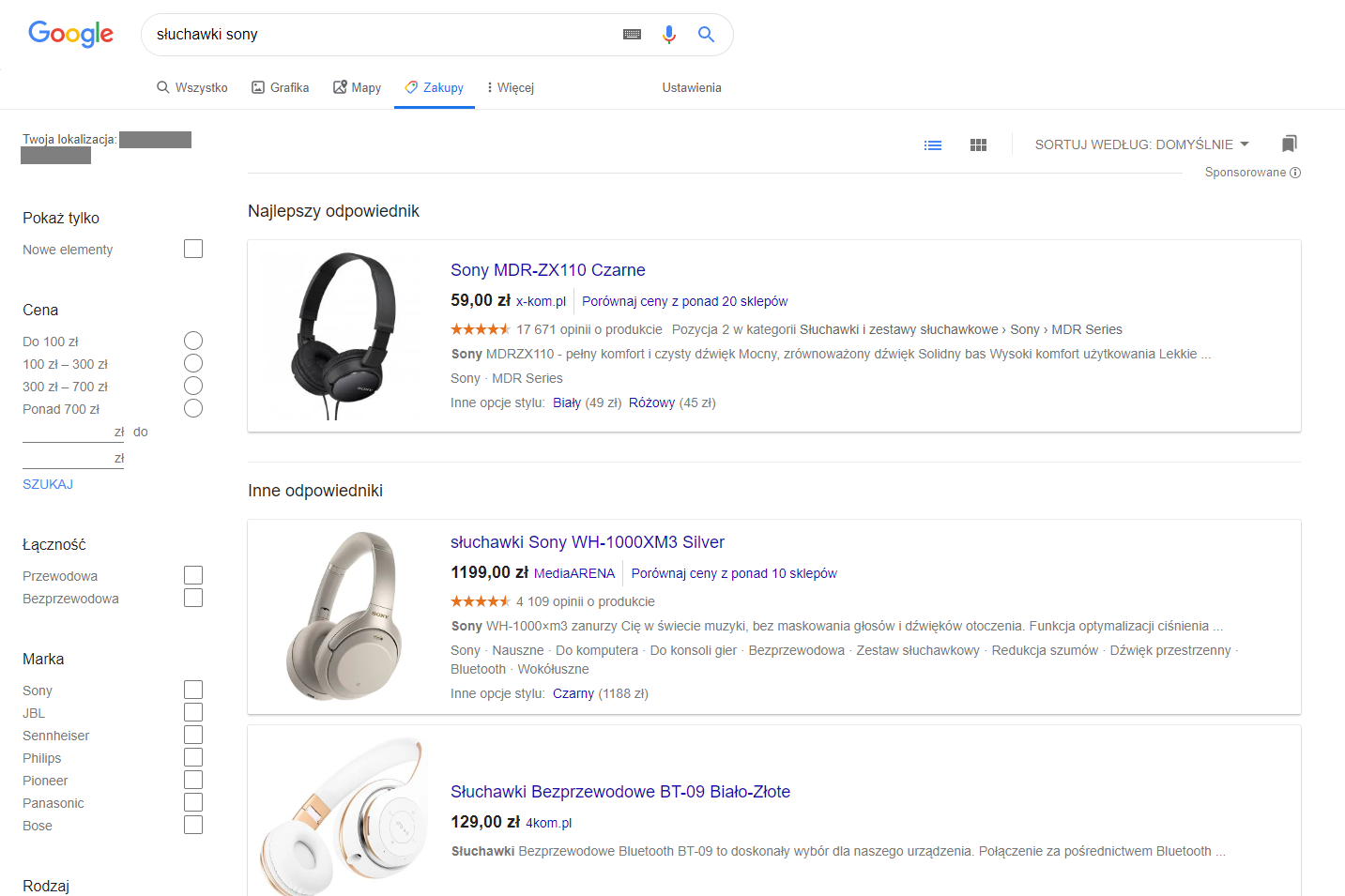Click the SZUKAJ price filter button
1345x896 pixels.
pyautogui.click(x=48, y=484)
